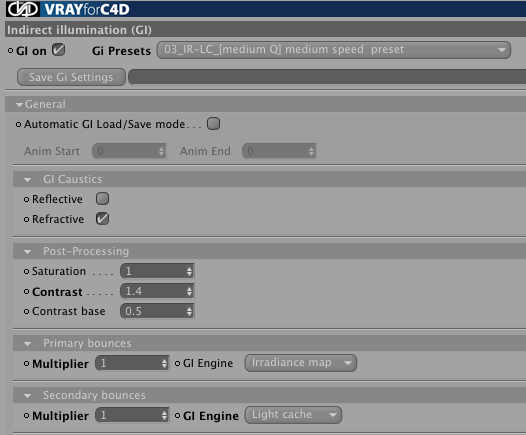Click the Automatic GI Load/Save animation dot
This screenshot has height=435, width=526.
(18, 124)
